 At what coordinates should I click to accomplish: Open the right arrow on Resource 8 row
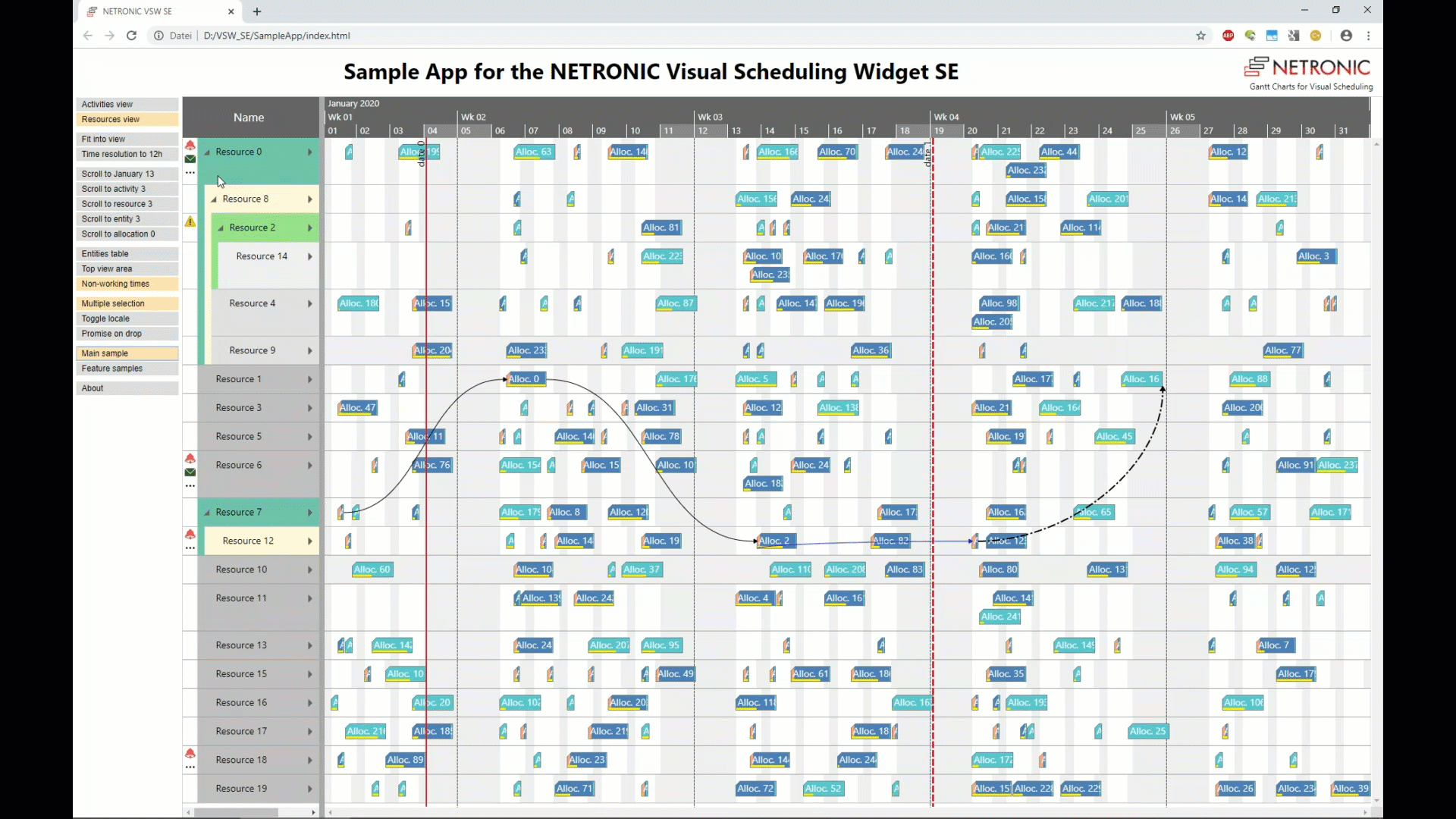tap(309, 199)
